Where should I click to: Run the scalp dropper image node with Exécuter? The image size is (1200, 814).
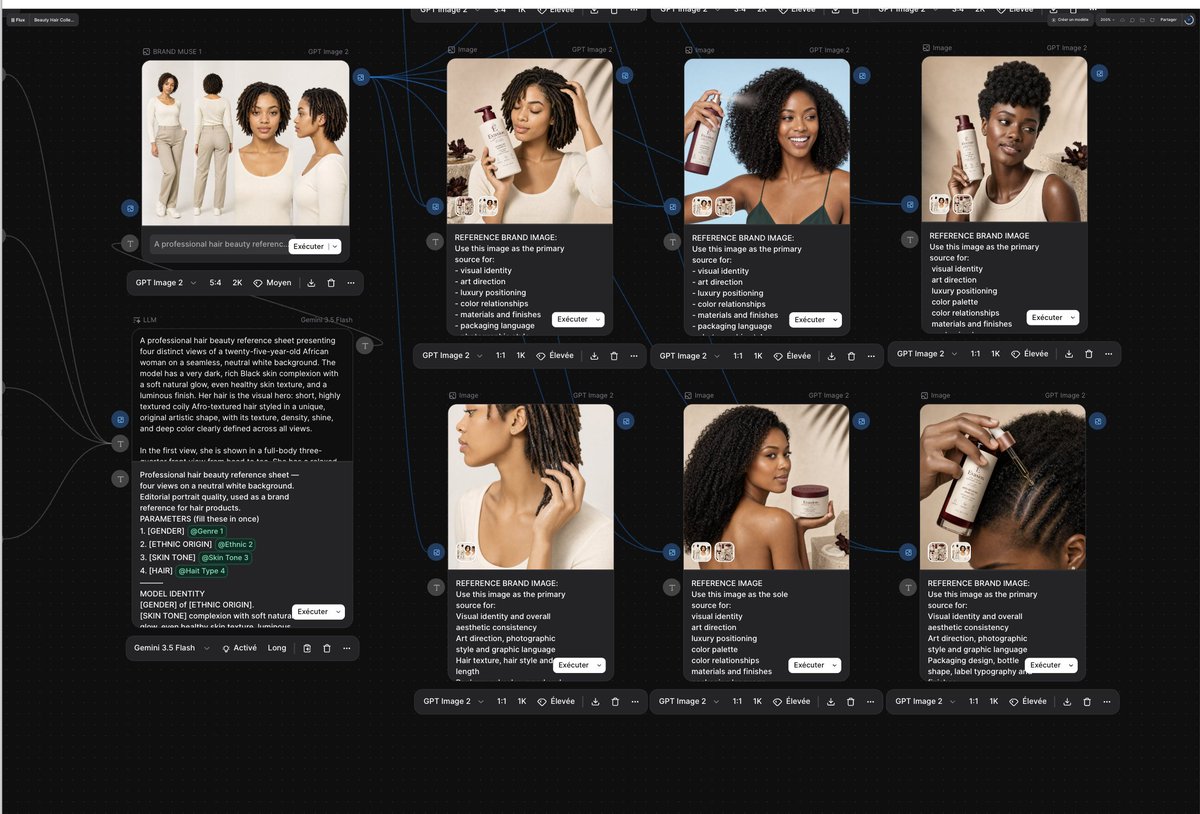tap(1045, 665)
